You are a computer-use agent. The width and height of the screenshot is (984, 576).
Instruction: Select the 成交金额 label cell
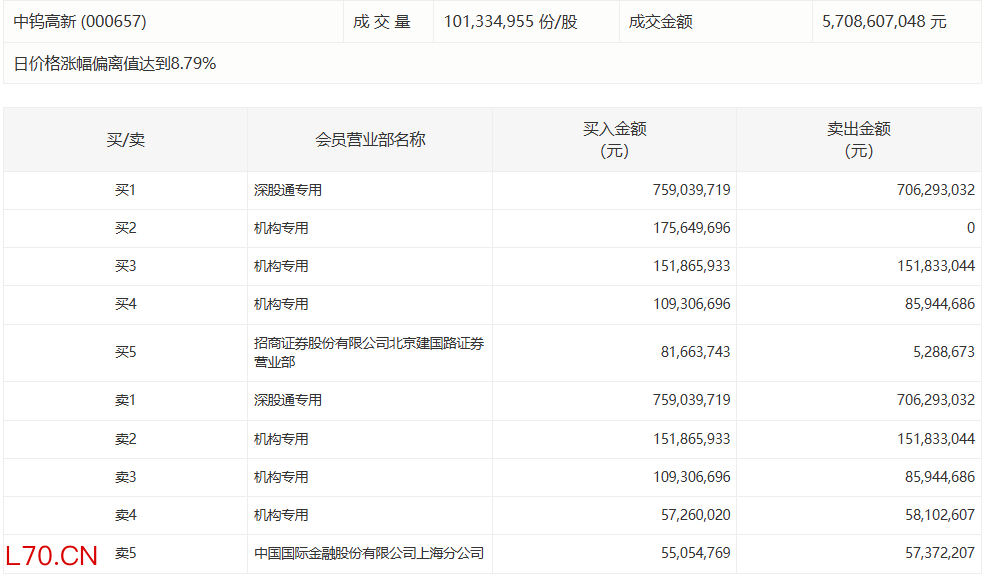(660, 21)
